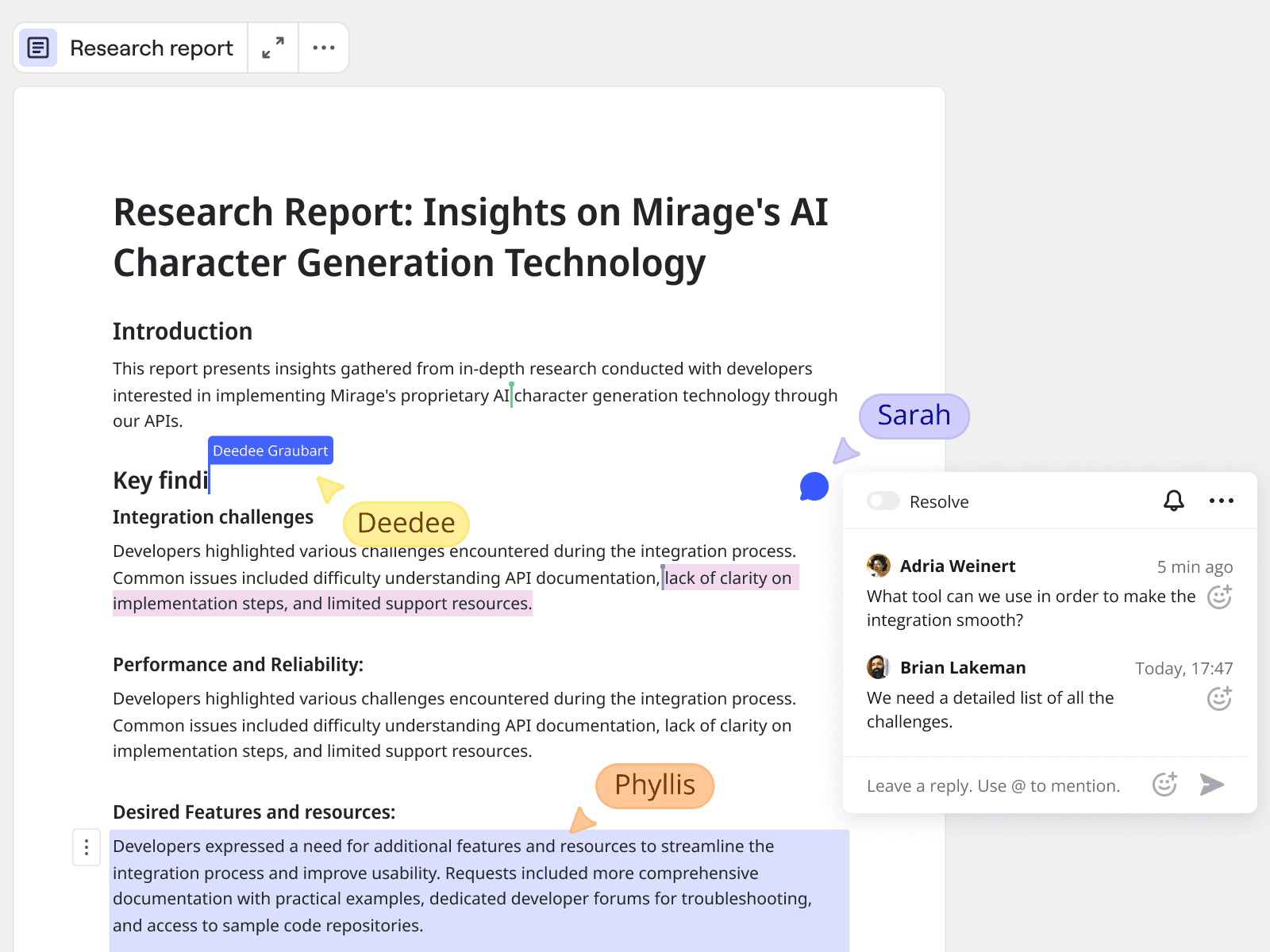
Task: Click the blue comment bubble marker
Action: (814, 486)
